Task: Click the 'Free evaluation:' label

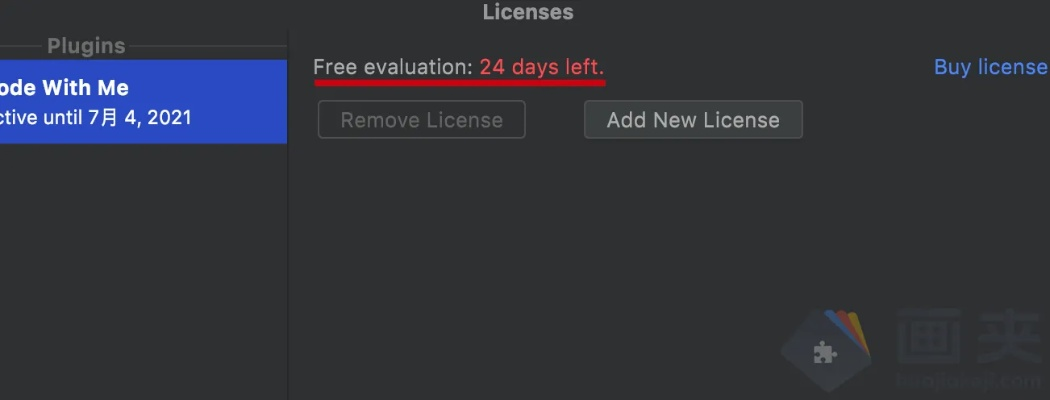Action: tap(394, 67)
